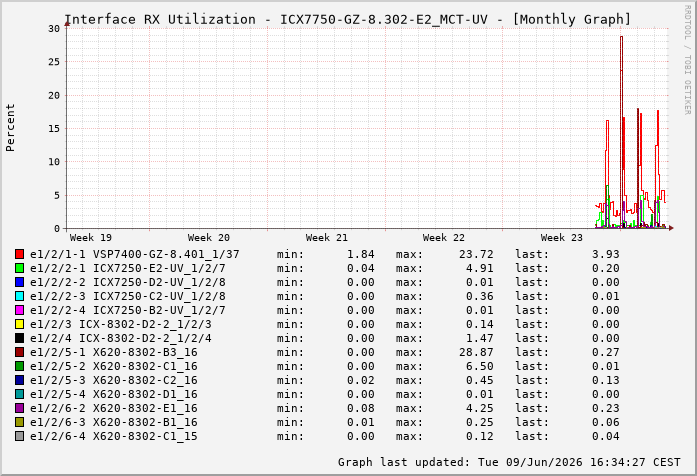Click the max value 23.72
This screenshot has height=476, width=697.
click(x=476, y=254)
